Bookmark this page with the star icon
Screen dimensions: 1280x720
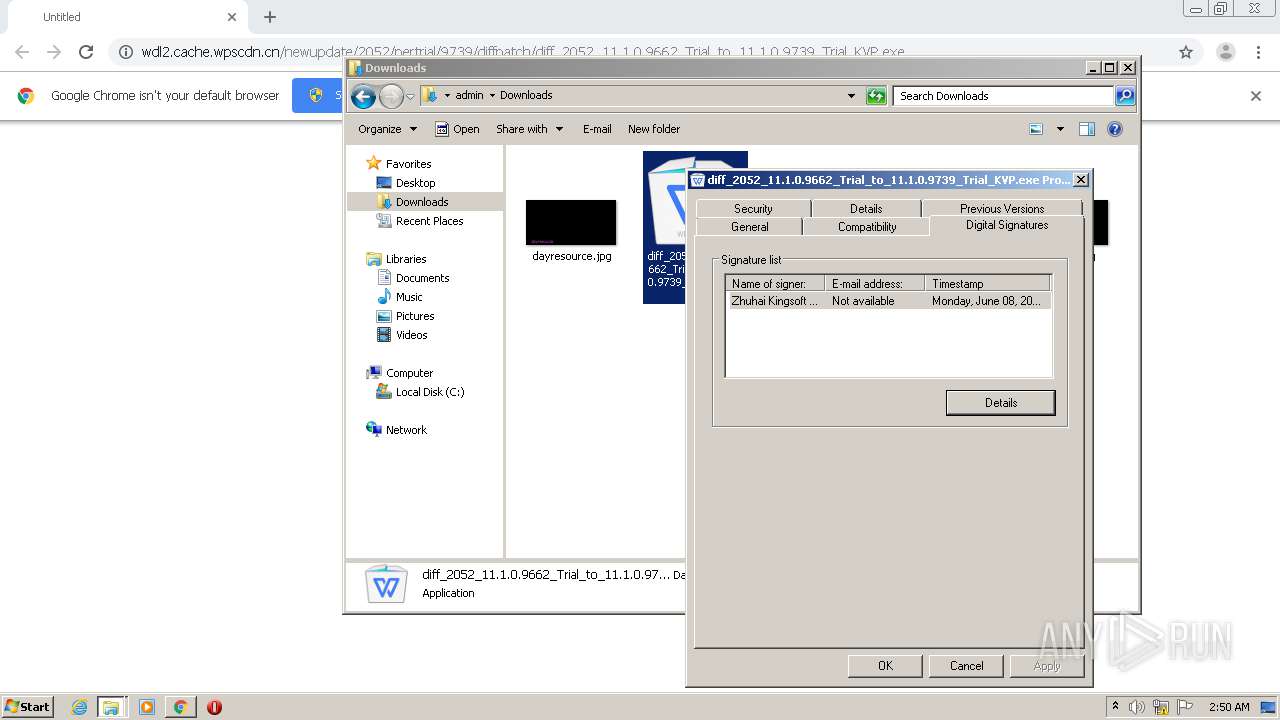coord(1186,52)
